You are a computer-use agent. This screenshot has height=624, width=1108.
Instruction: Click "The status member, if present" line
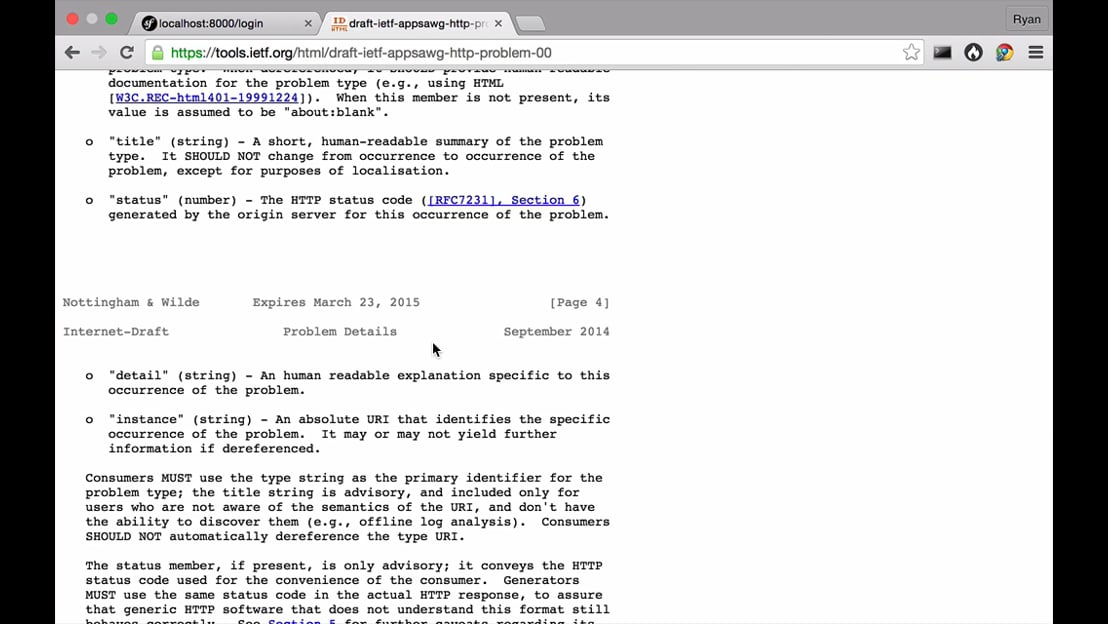[x=344, y=565]
